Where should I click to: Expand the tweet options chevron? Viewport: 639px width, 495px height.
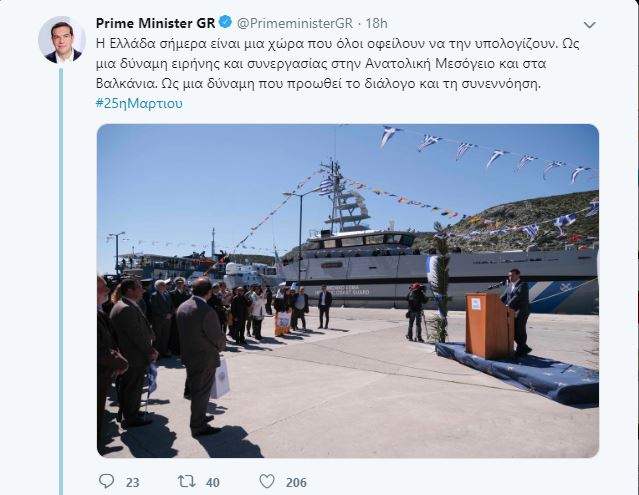pos(590,25)
